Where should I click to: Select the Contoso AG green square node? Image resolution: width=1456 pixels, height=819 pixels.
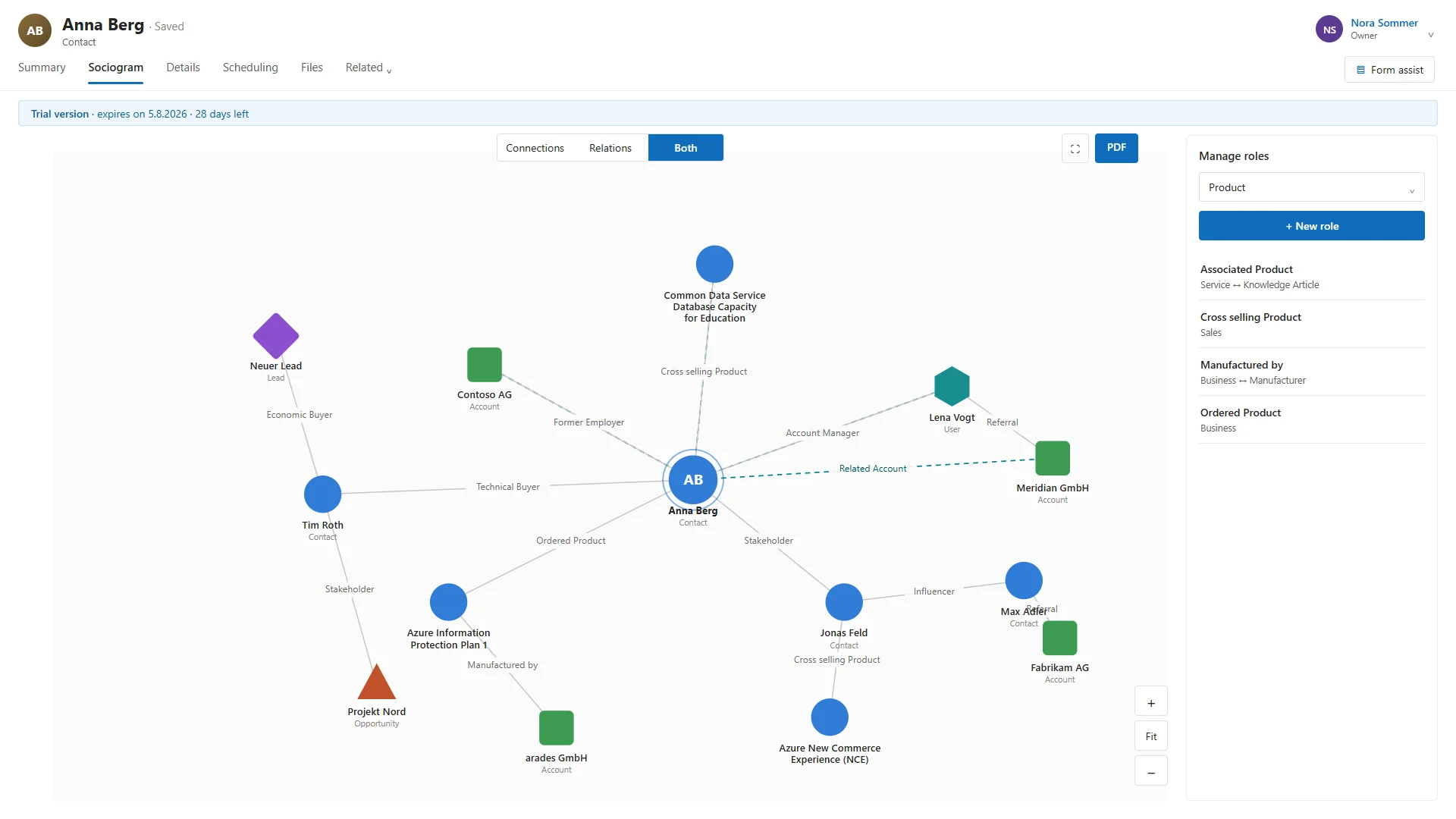[x=485, y=365]
